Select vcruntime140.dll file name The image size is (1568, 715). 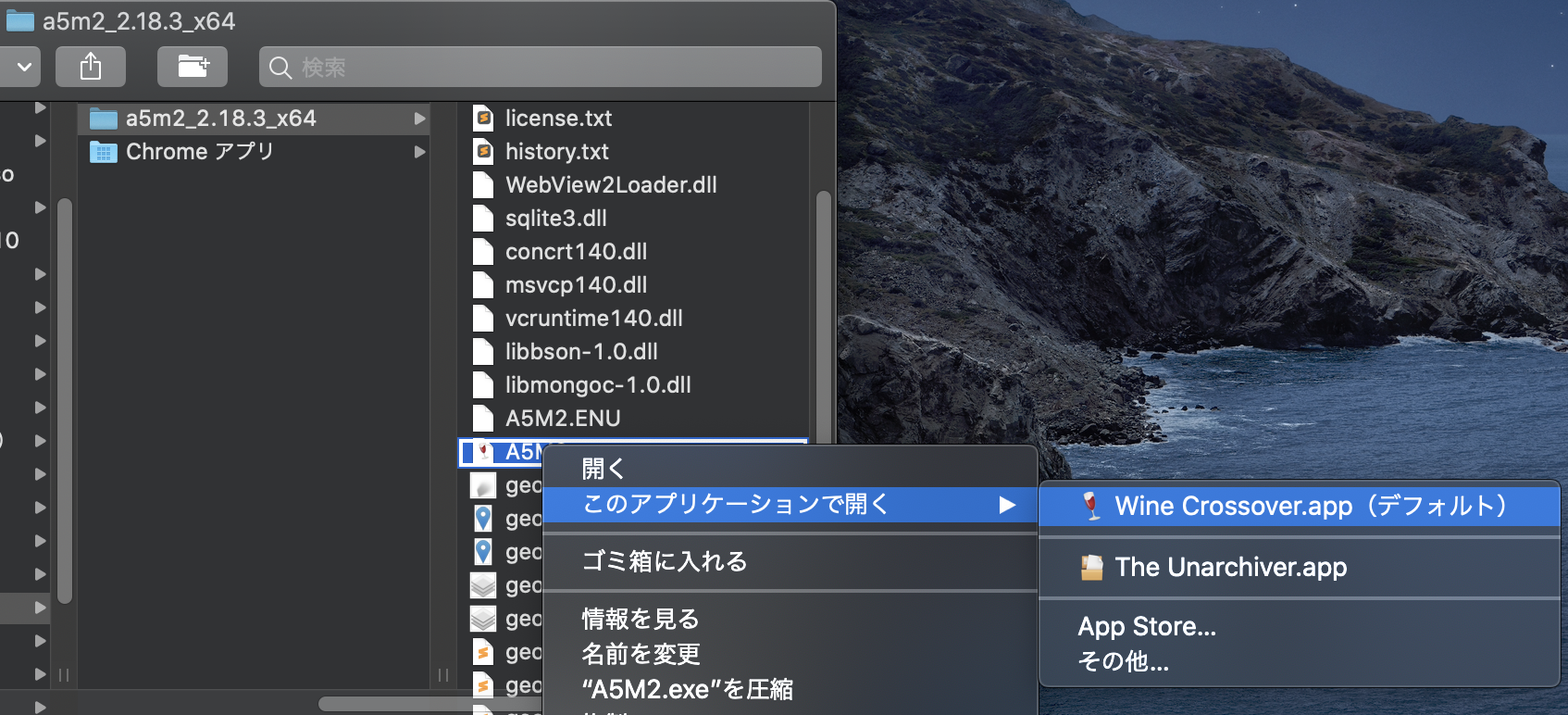click(x=593, y=319)
